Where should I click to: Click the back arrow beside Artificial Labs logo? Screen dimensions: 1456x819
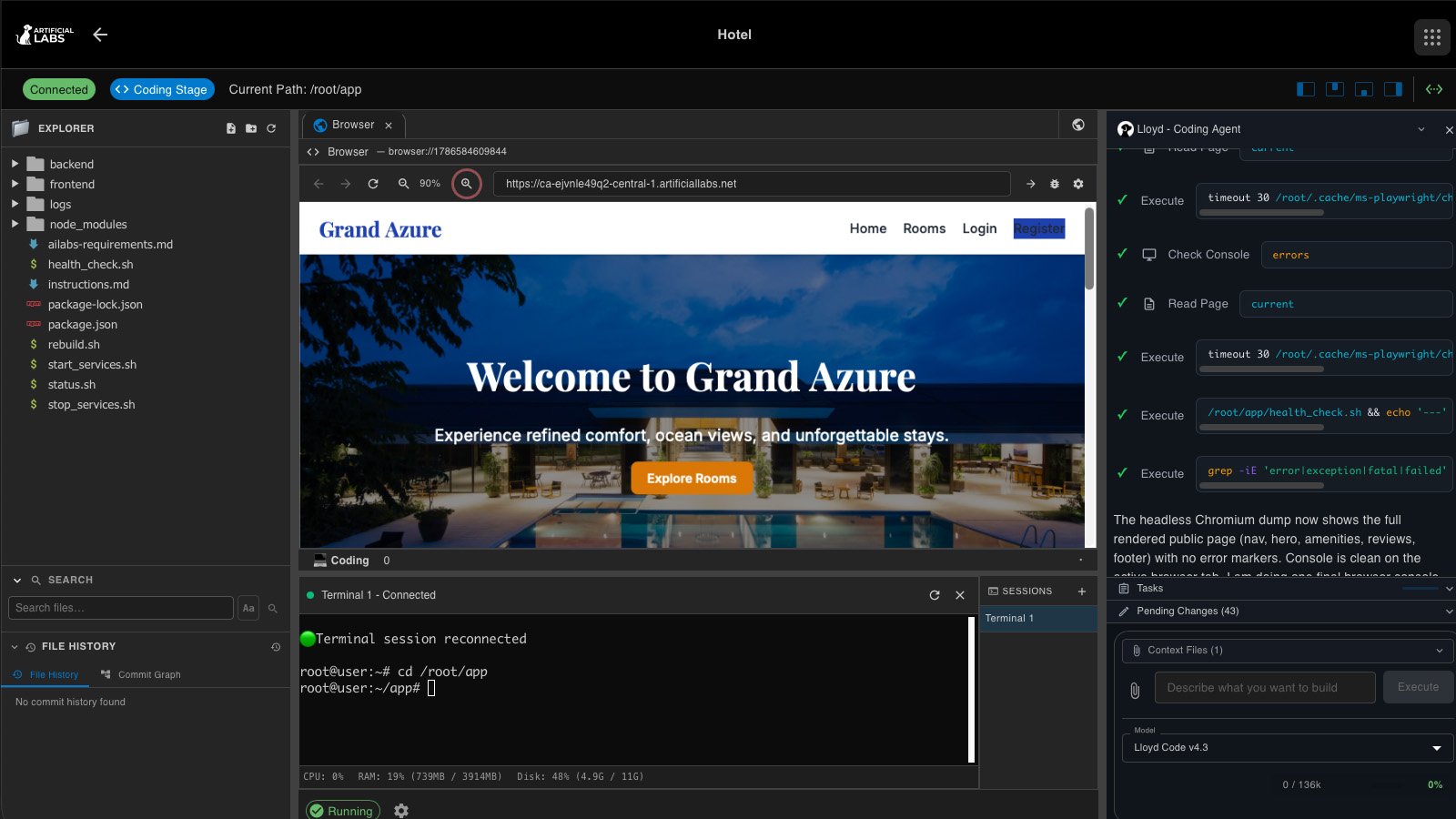100,35
